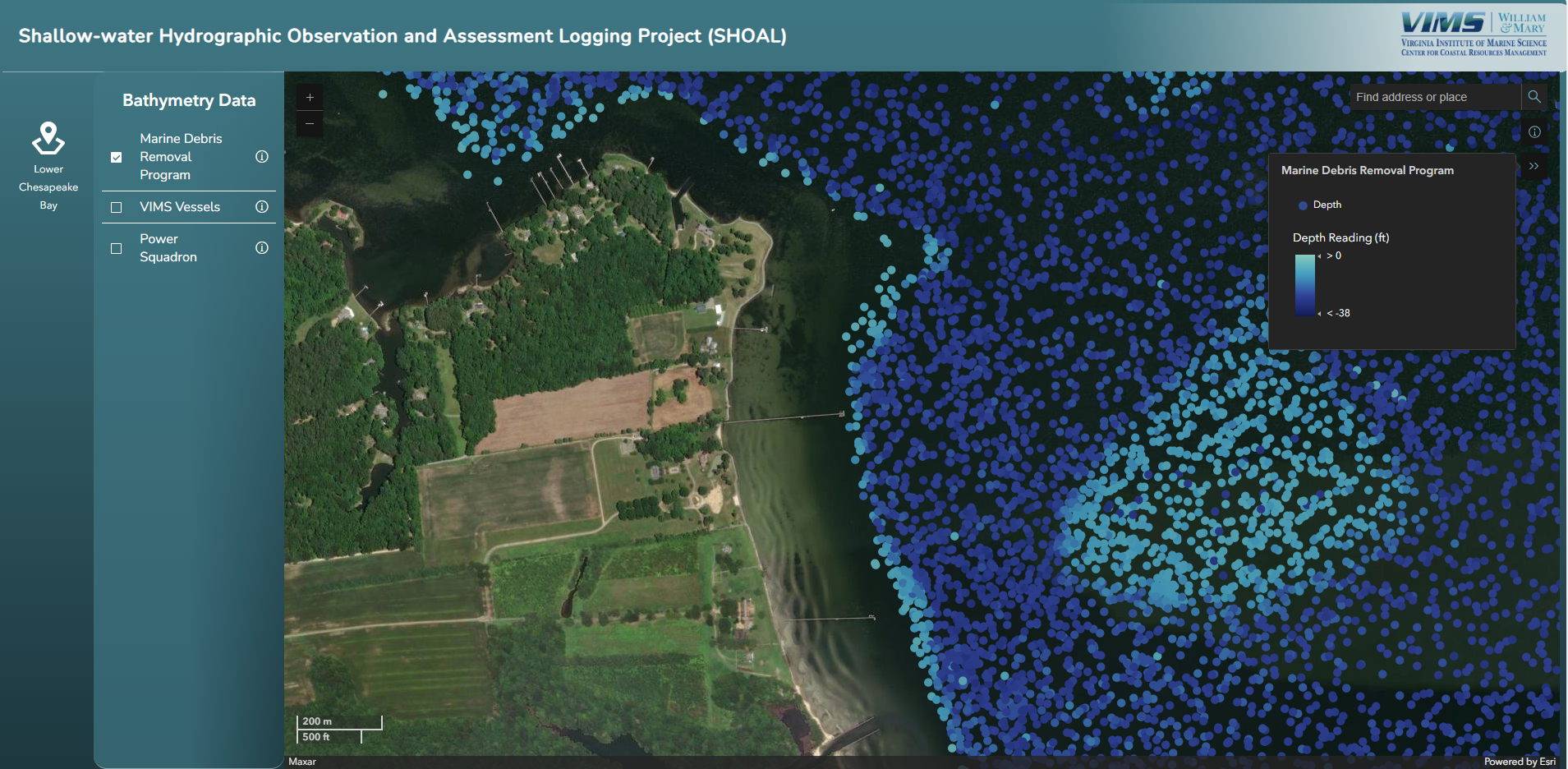1568x769 pixels.
Task: Enable the VIMS Vessels layer
Action: pyautogui.click(x=117, y=207)
